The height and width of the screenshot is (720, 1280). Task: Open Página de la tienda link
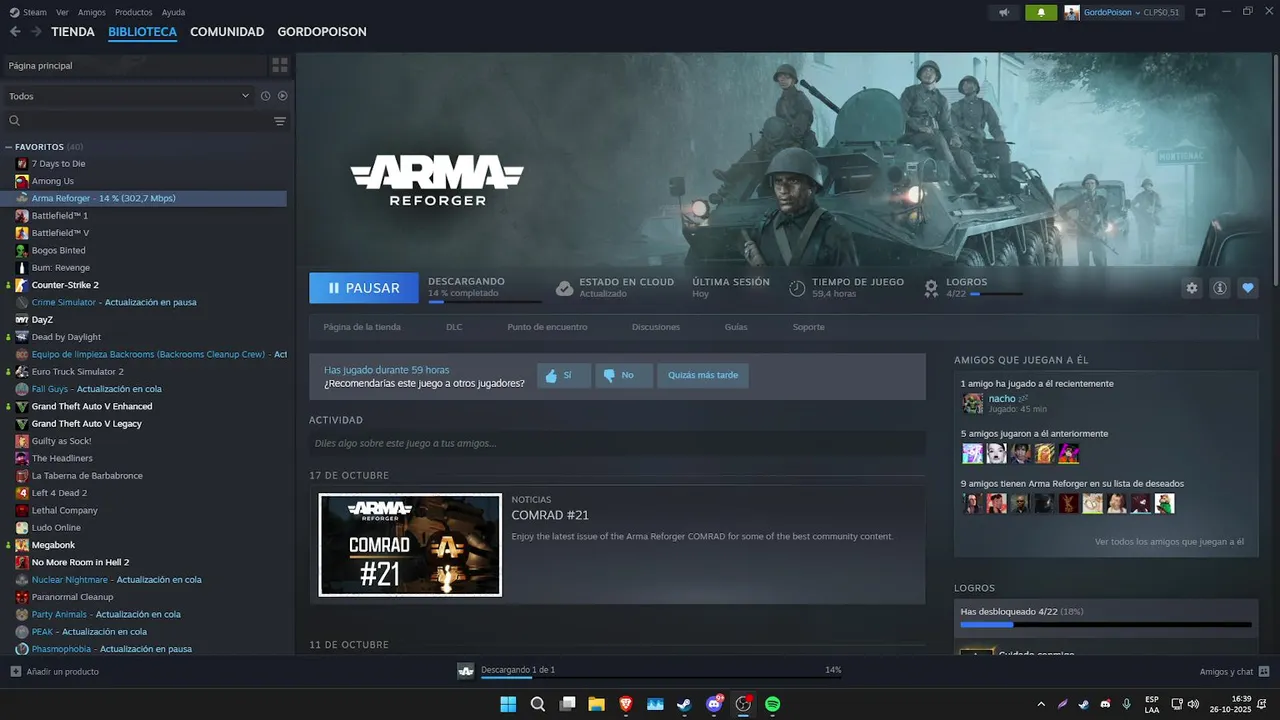click(362, 327)
